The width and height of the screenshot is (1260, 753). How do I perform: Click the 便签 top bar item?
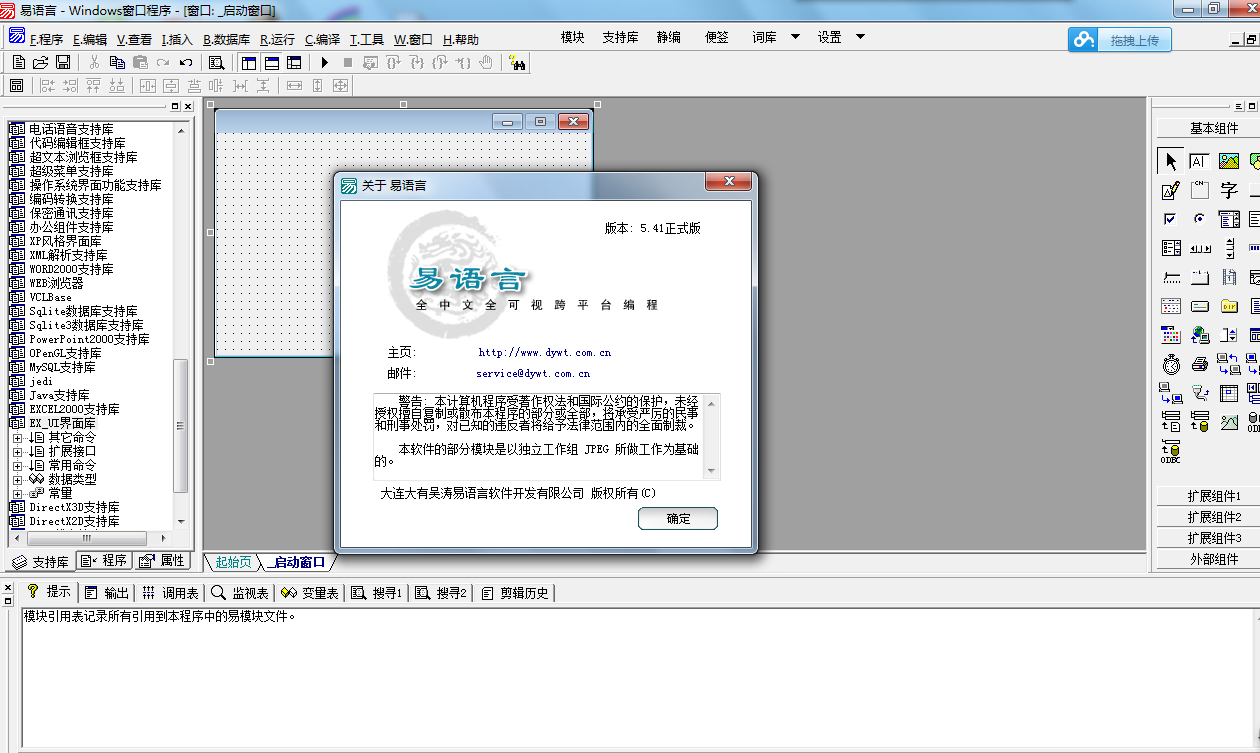click(717, 37)
